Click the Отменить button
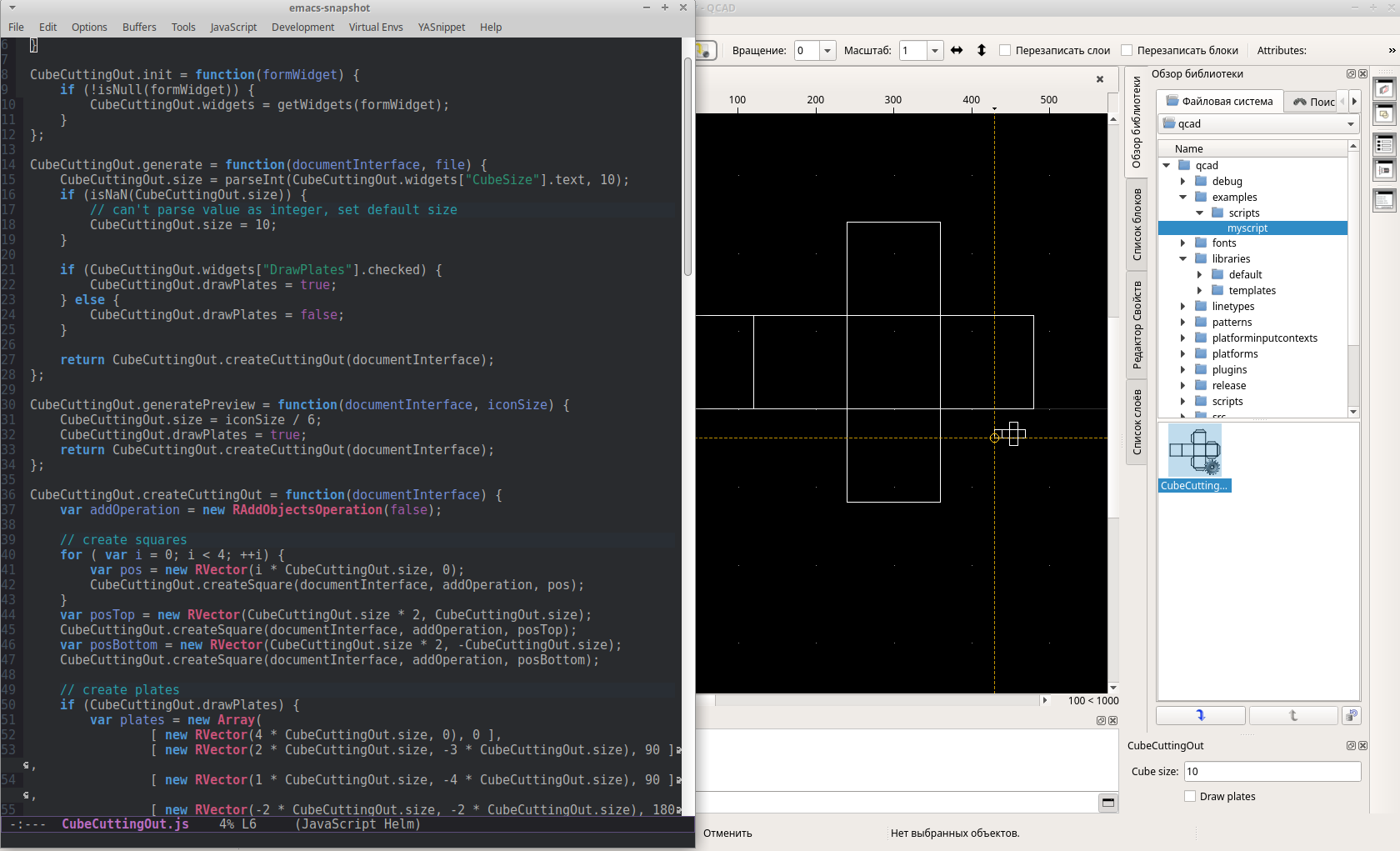 pos(726,833)
